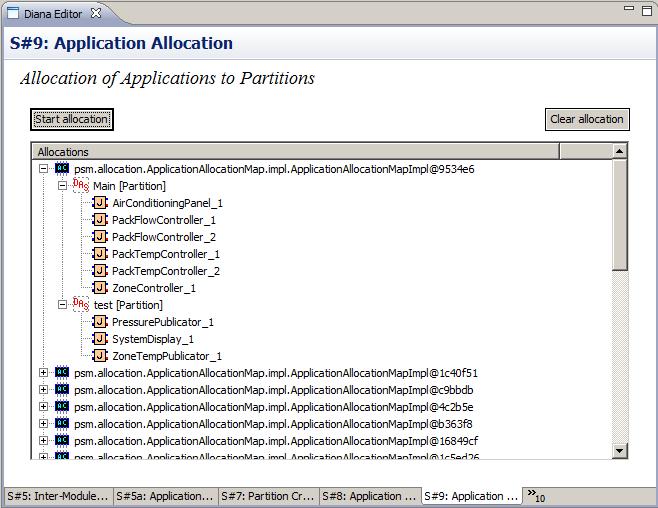This screenshot has height=508, width=658.
Task: Click the J icon of ZoneController_1
Action: point(100,288)
